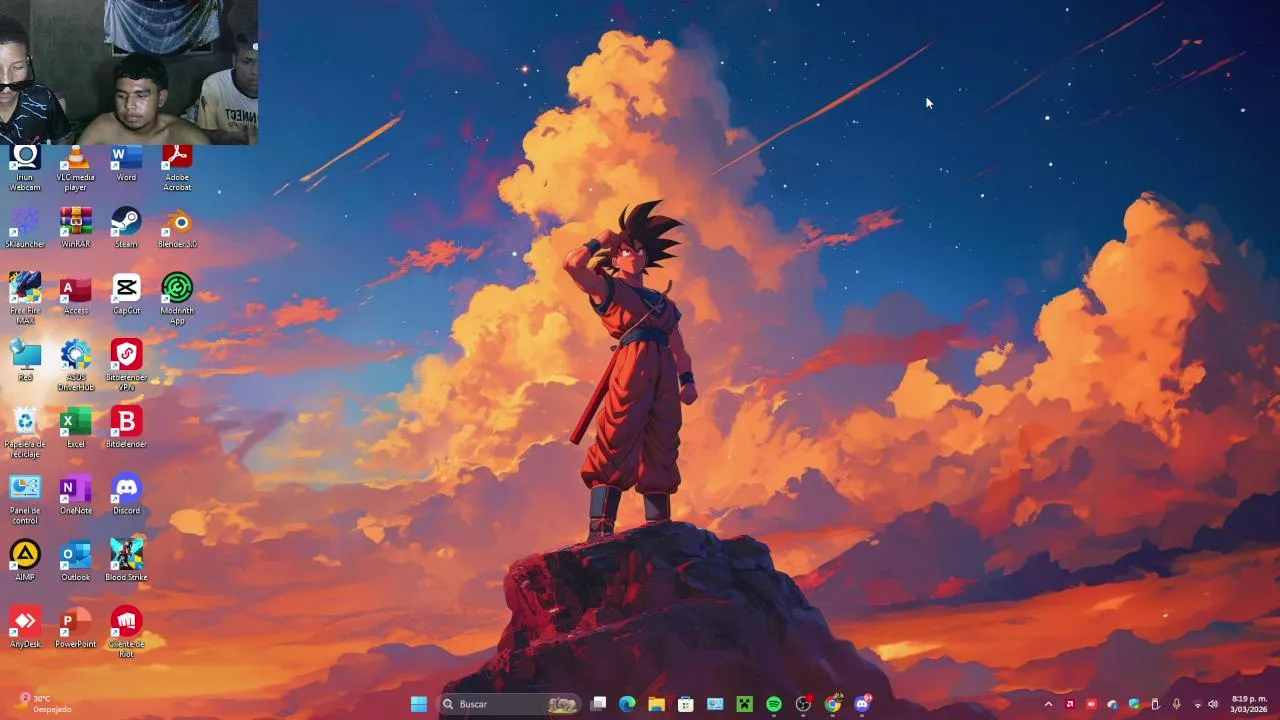Launch VLC media player from desktop
Viewport: 1280px width, 720px height.
coord(76,168)
